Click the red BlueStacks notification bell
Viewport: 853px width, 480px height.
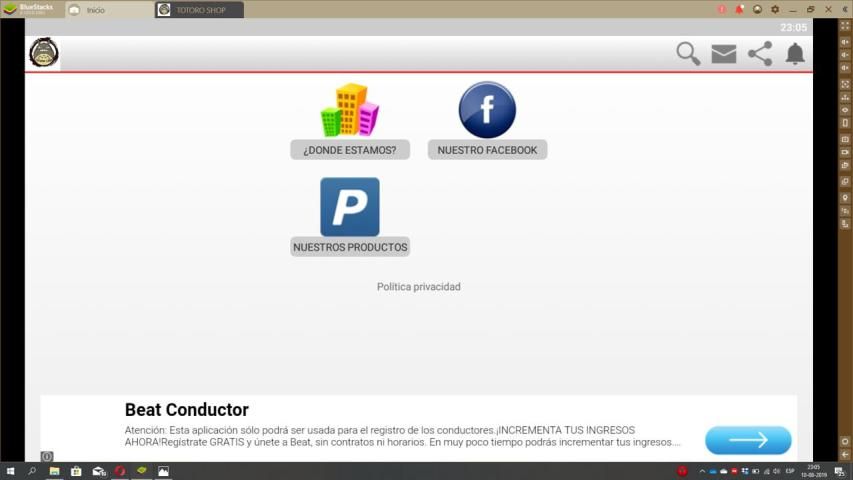(739, 9)
